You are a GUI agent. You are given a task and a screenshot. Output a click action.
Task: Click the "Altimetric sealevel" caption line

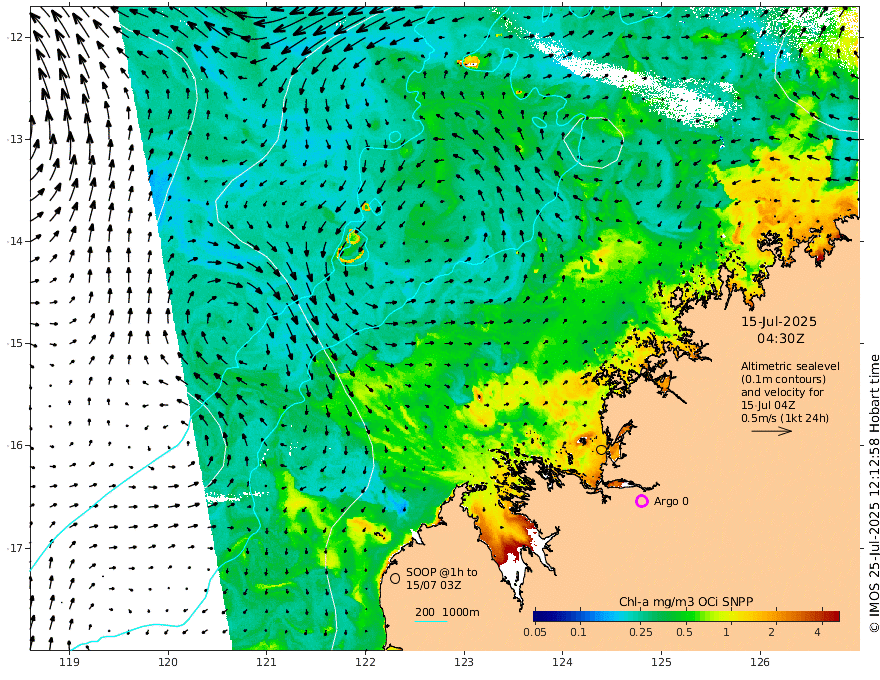(790, 366)
